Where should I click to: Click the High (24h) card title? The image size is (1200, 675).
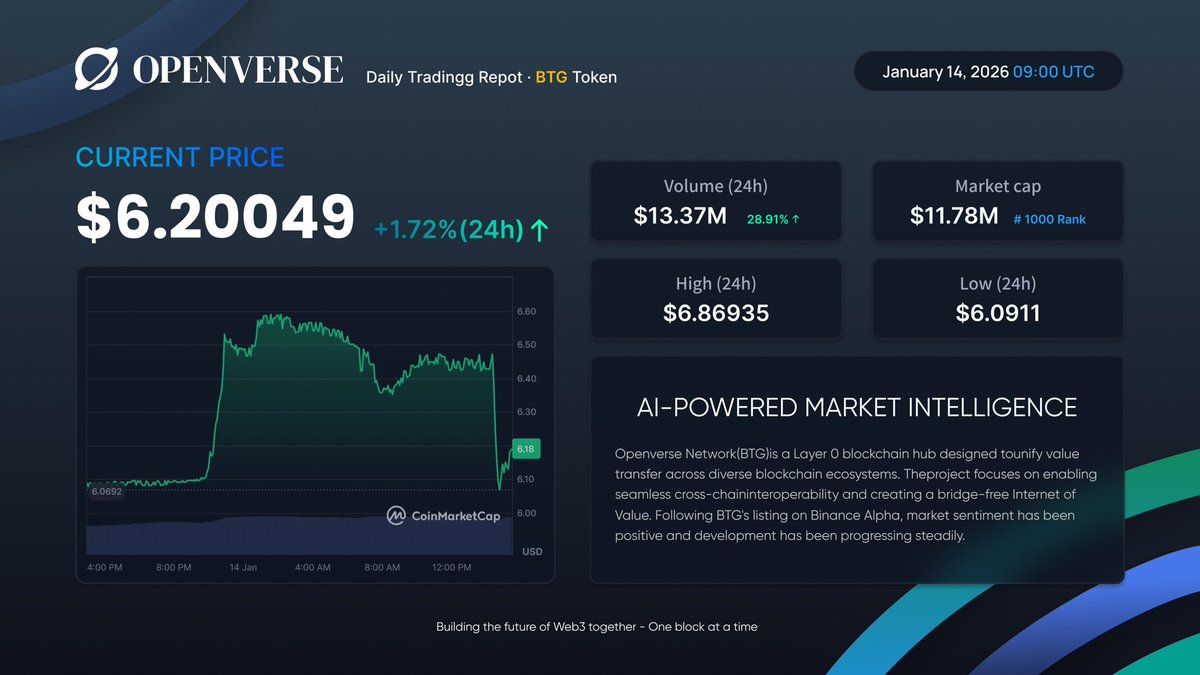tap(716, 283)
